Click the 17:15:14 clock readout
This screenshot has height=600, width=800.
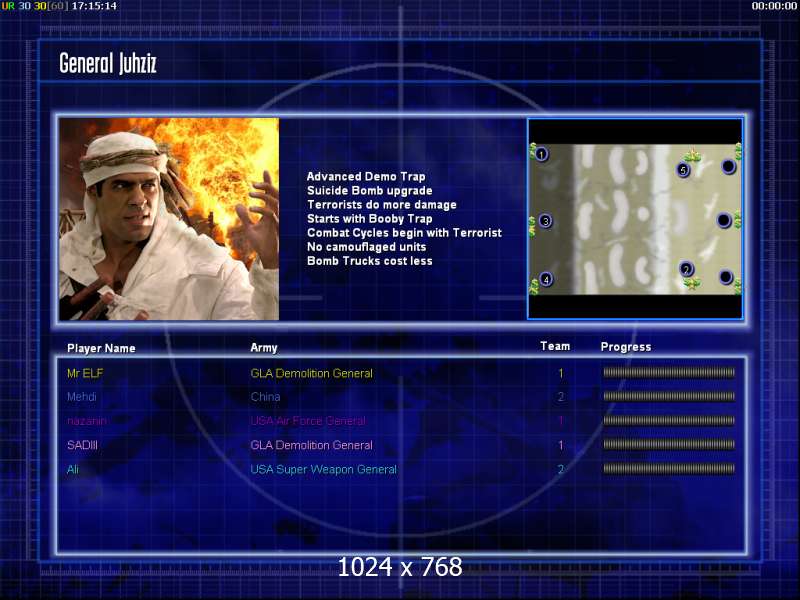coord(94,6)
